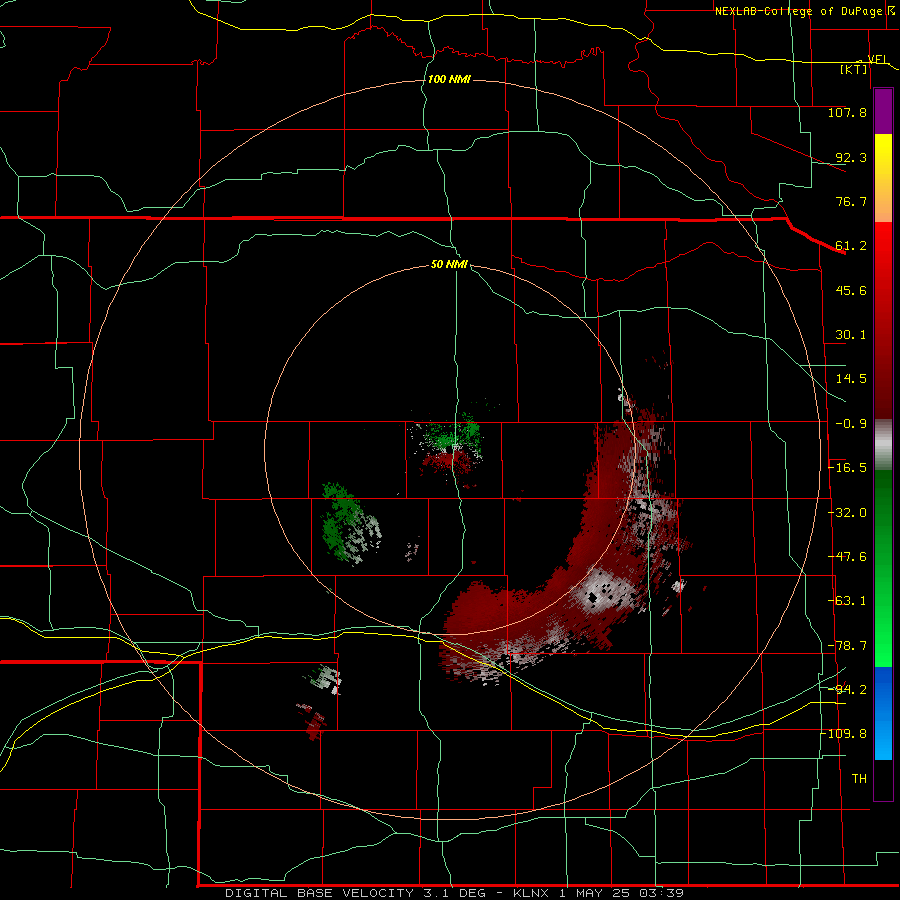The width and height of the screenshot is (900, 900).
Task: Select the -78.7 legend value
Action: [x=847, y=646]
